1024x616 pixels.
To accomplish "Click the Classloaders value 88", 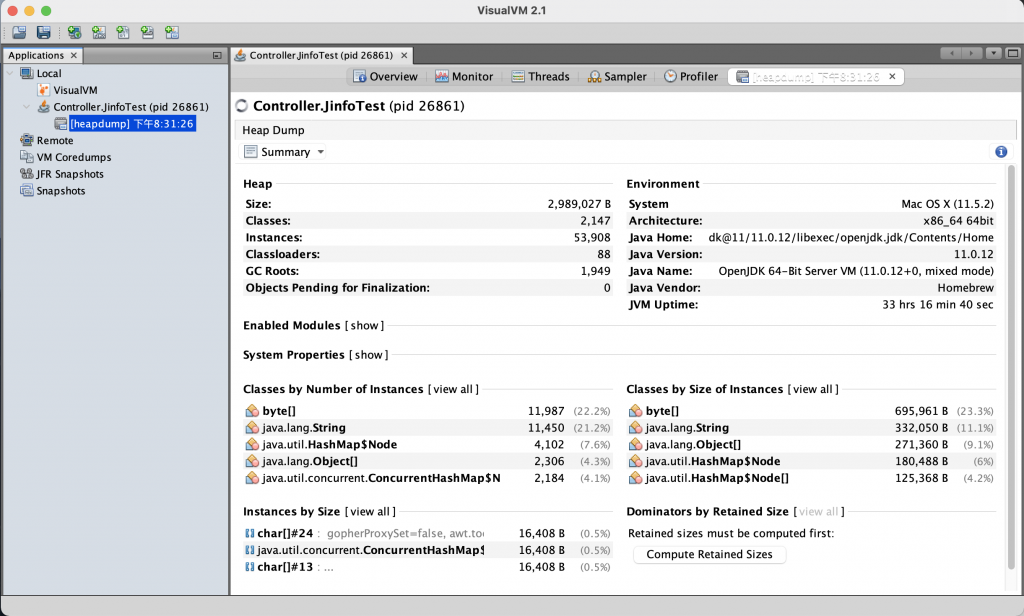I will [x=604, y=254].
